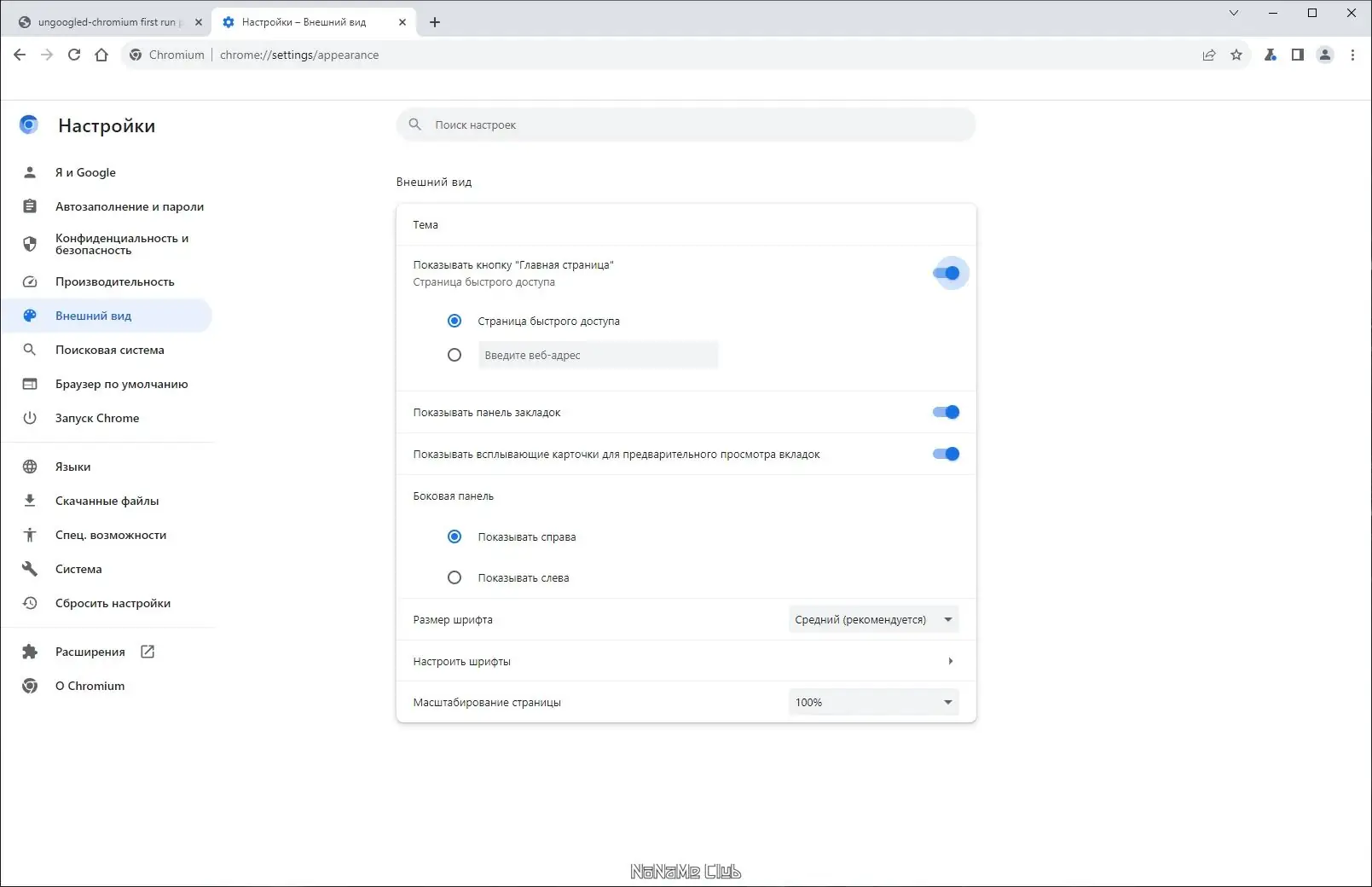1372x887 pixels.
Task: Open the Размер шрифта dropdown
Action: [871, 619]
